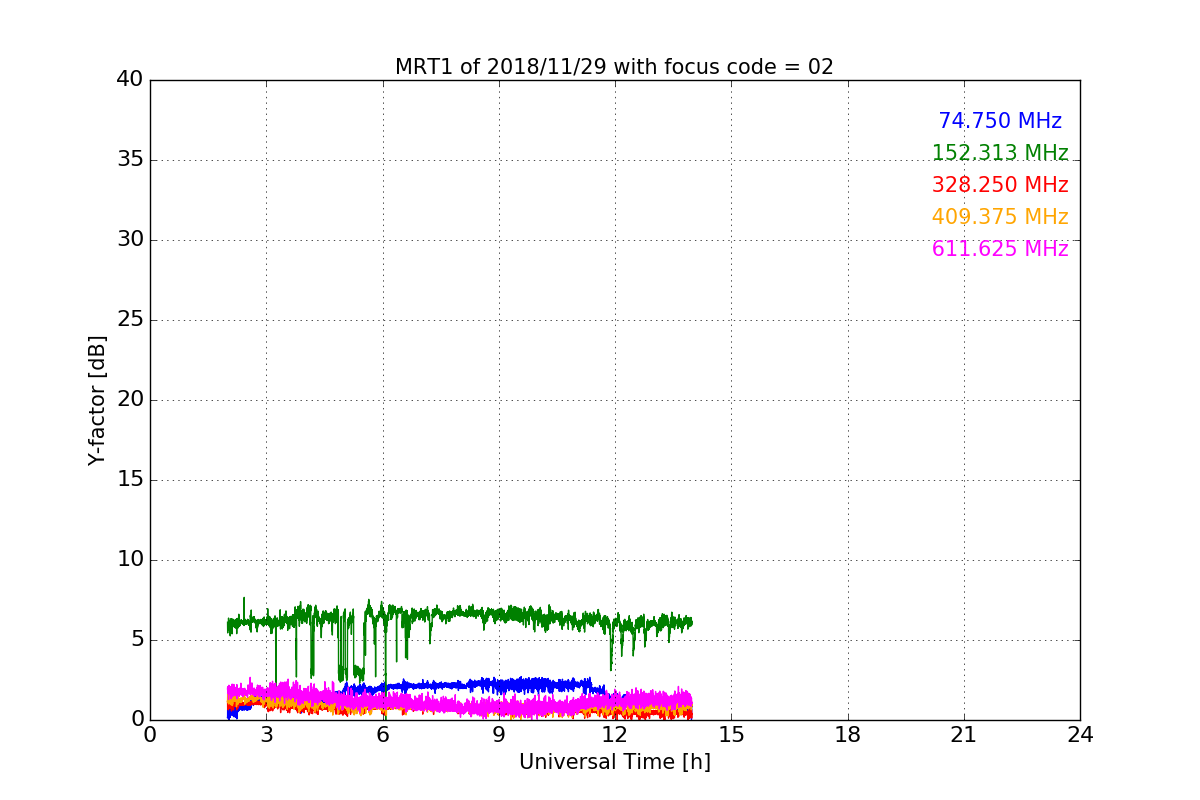
Task: Click the x-axis tick value 12
Action: tap(615, 734)
